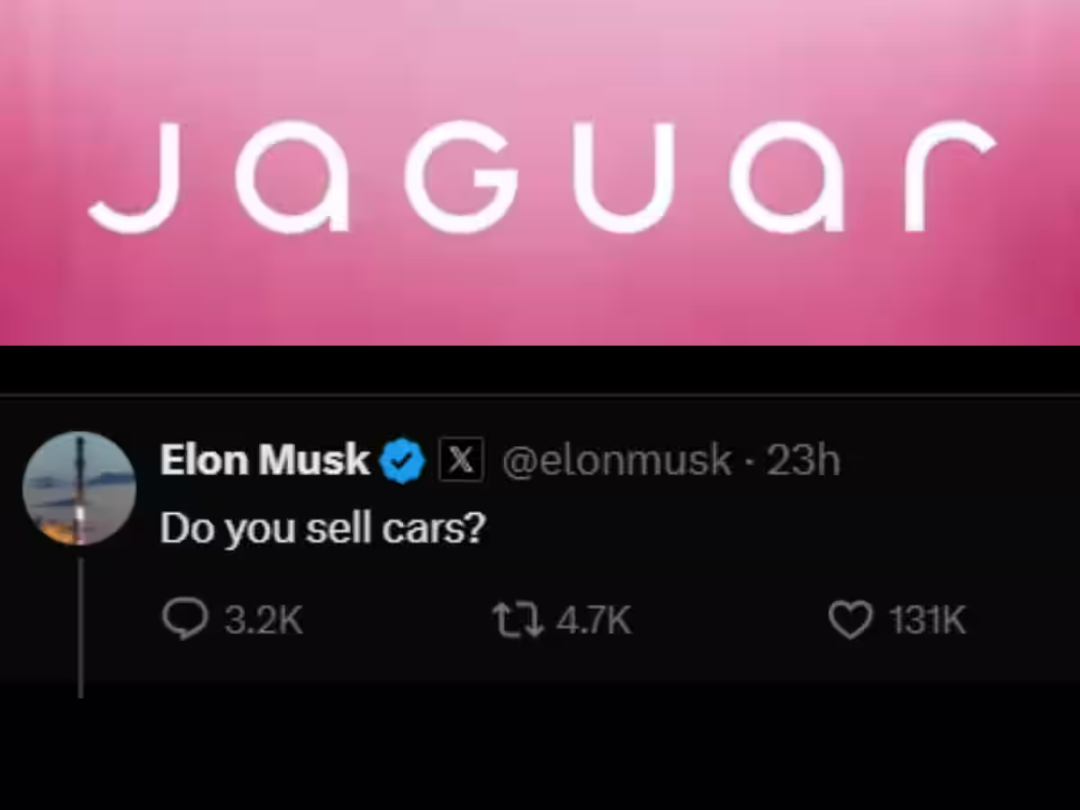Click the capital G in Jaguar logo
The image size is (1080, 810).
pyautogui.click(x=461, y=177)
